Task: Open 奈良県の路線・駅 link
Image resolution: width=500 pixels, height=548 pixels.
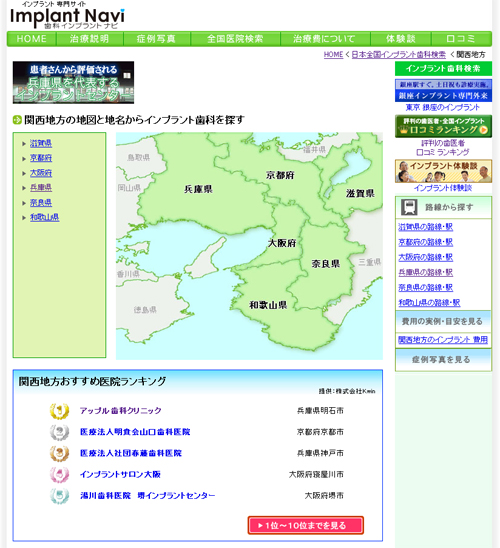Action: (x=426, y=287)
